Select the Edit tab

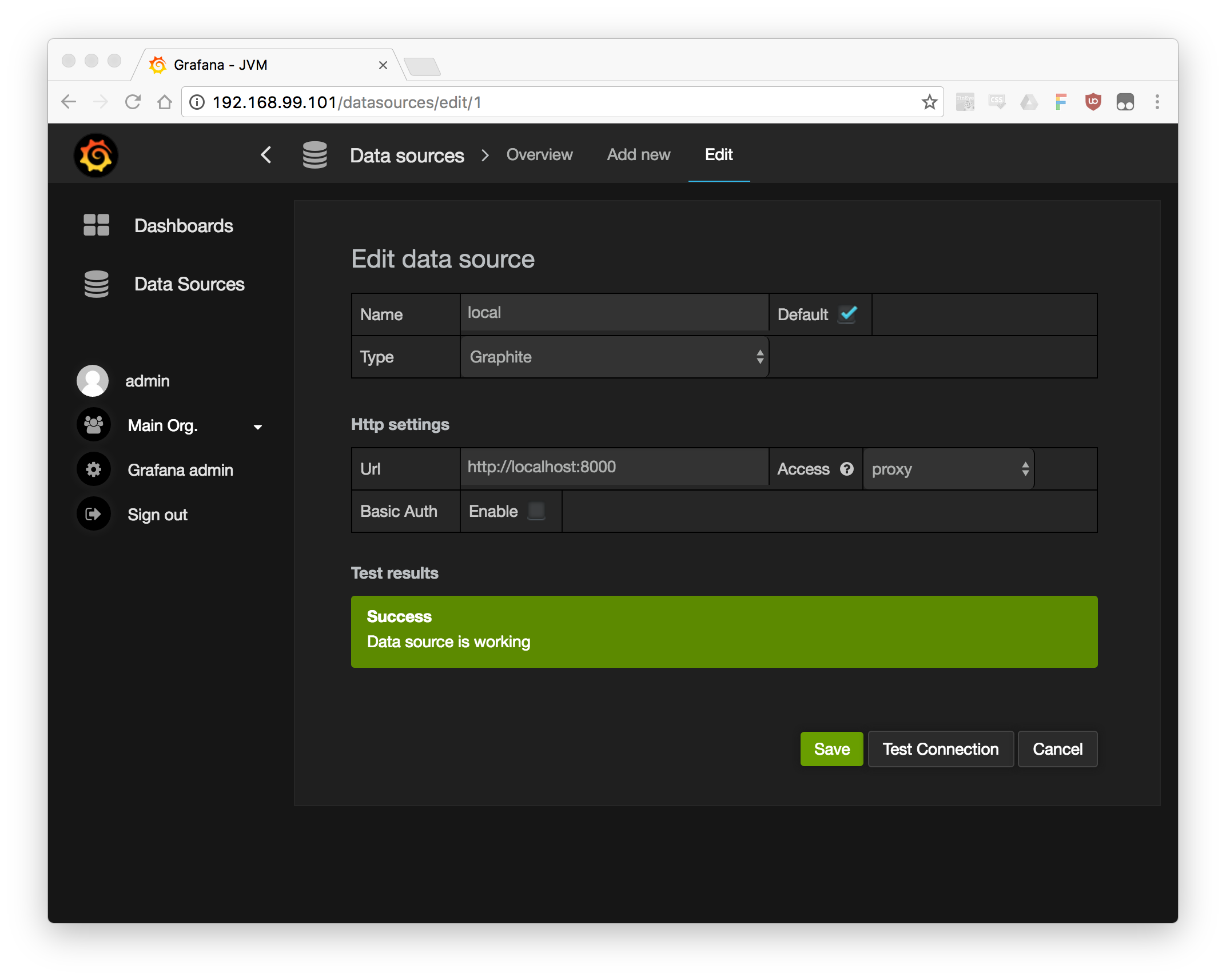(719, 154)
